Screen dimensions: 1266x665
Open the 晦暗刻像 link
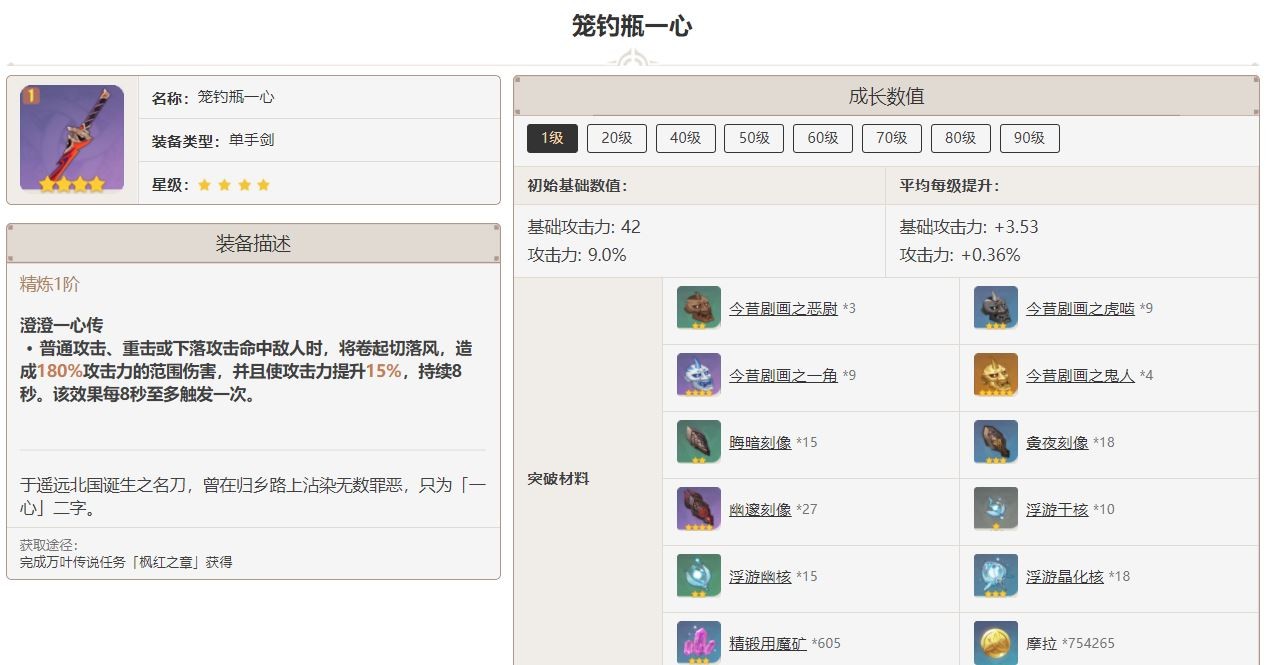760,443
